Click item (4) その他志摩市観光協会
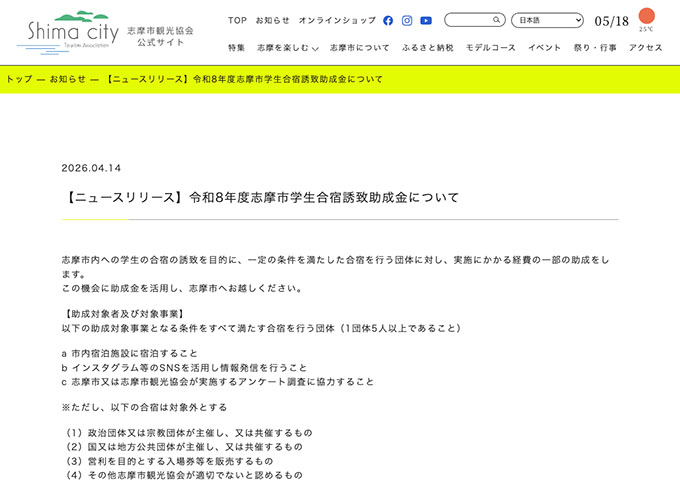 click(183, 475)
